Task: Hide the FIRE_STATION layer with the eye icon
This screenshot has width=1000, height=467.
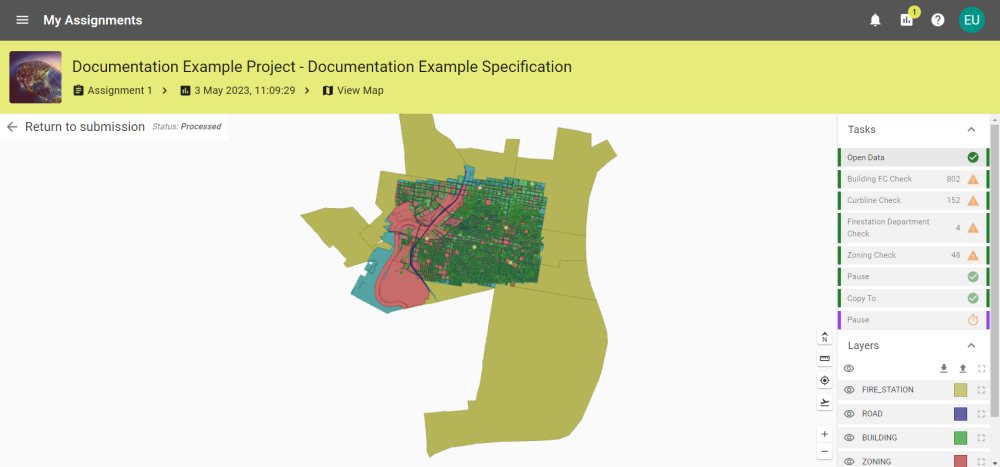Action: [849, 390]
